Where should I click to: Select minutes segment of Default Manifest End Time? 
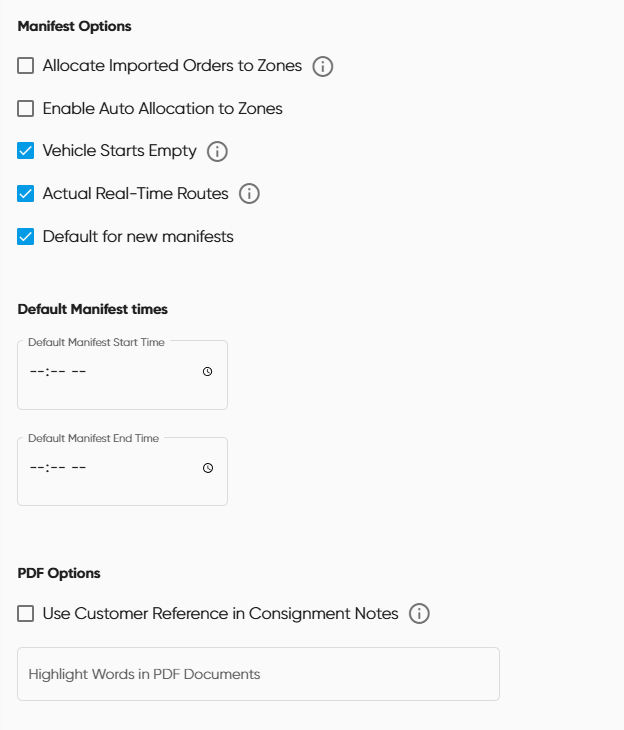tap(56, 468)
